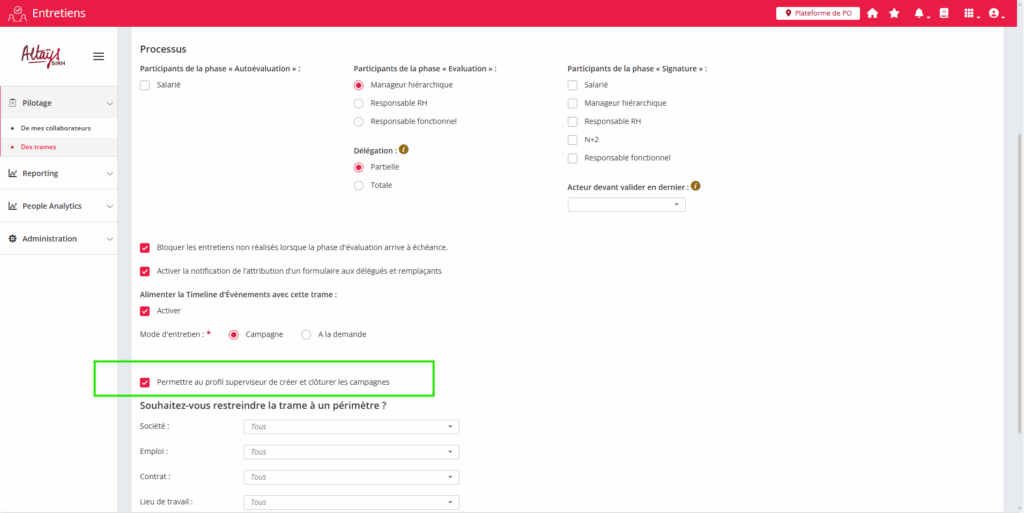Click the home icon in top bar

click(872, 13)
